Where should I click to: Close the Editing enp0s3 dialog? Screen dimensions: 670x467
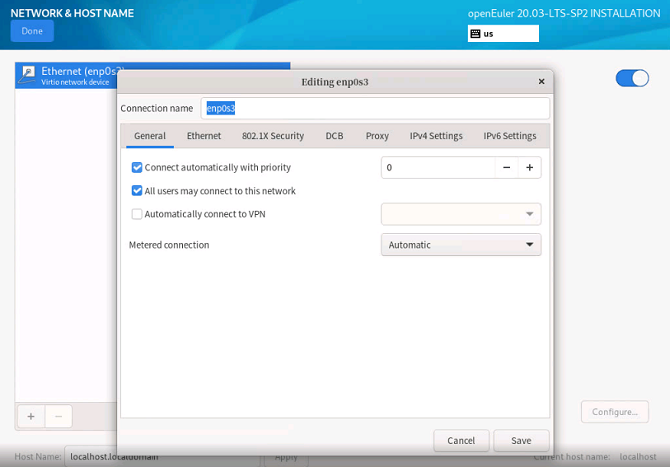541,82
